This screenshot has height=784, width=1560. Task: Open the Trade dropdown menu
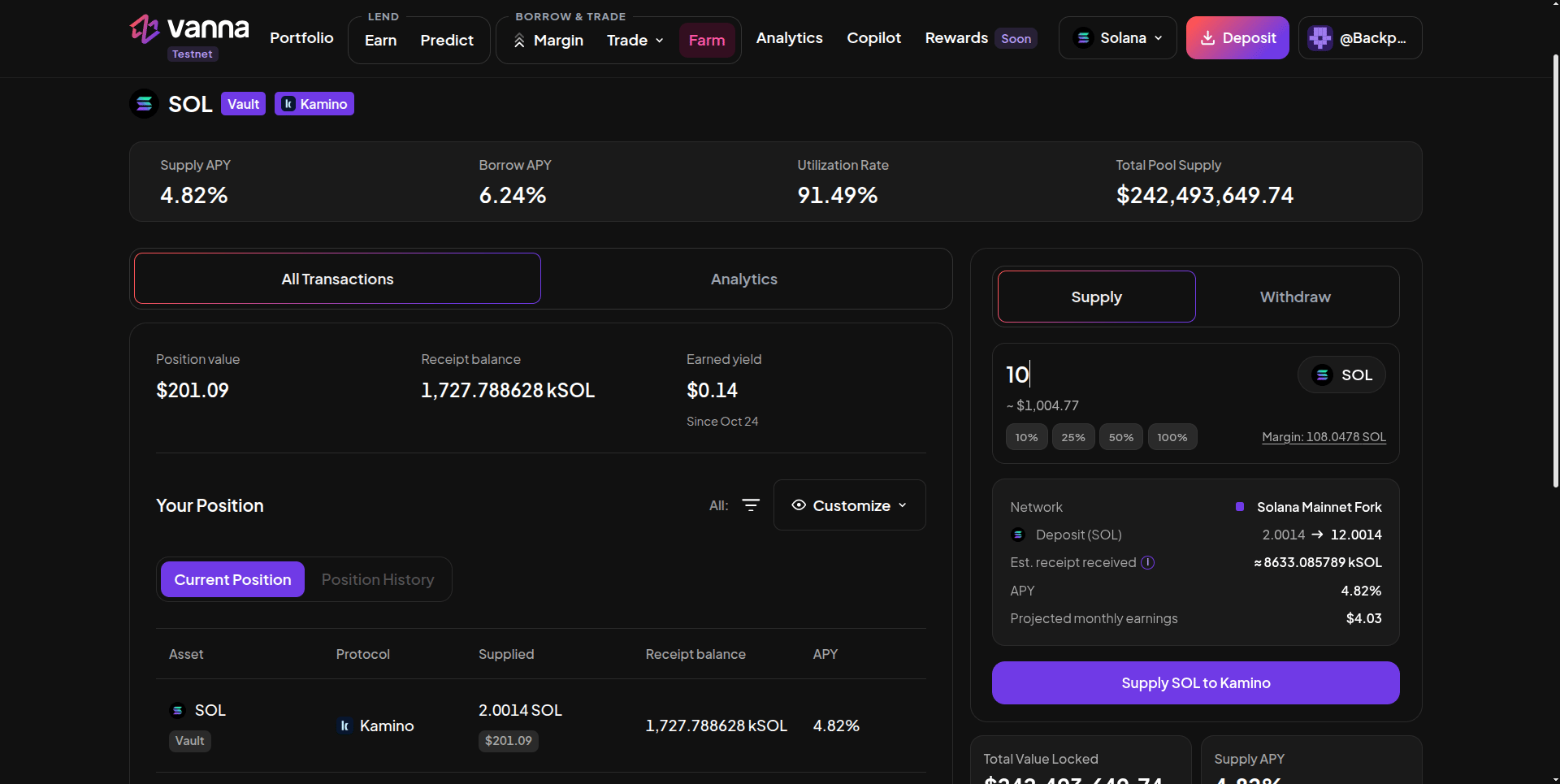[635, 41]
